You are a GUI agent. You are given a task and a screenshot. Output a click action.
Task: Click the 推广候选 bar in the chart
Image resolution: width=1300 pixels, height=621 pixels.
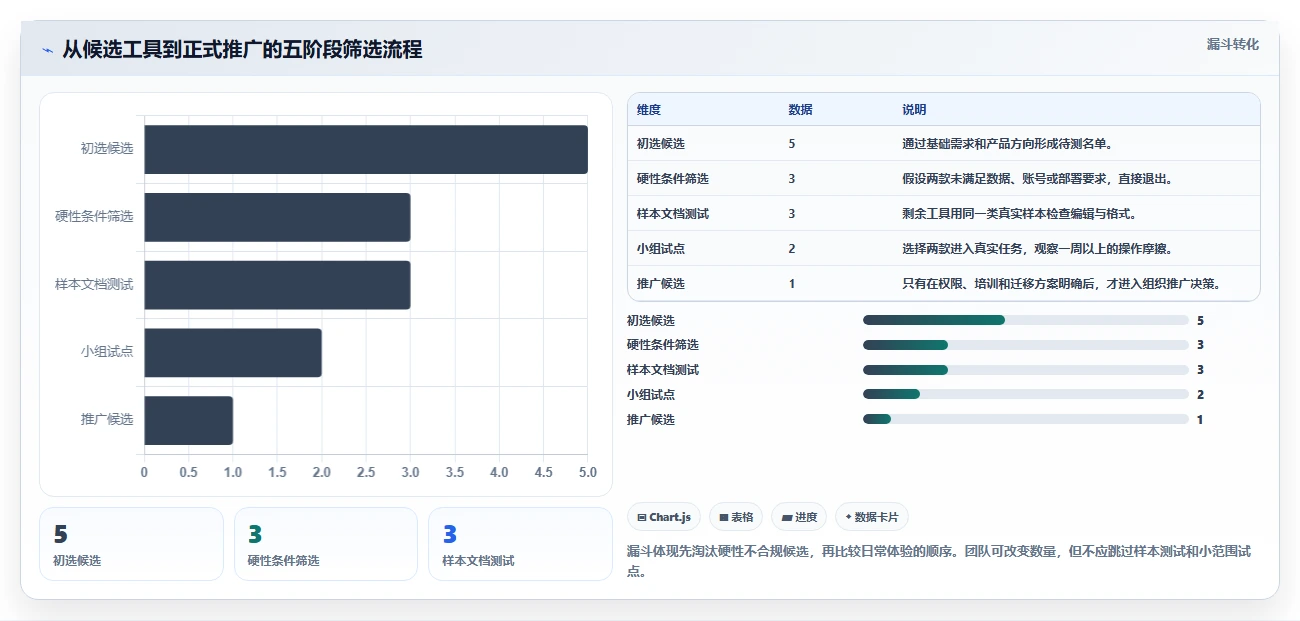(x=189, y=421)
